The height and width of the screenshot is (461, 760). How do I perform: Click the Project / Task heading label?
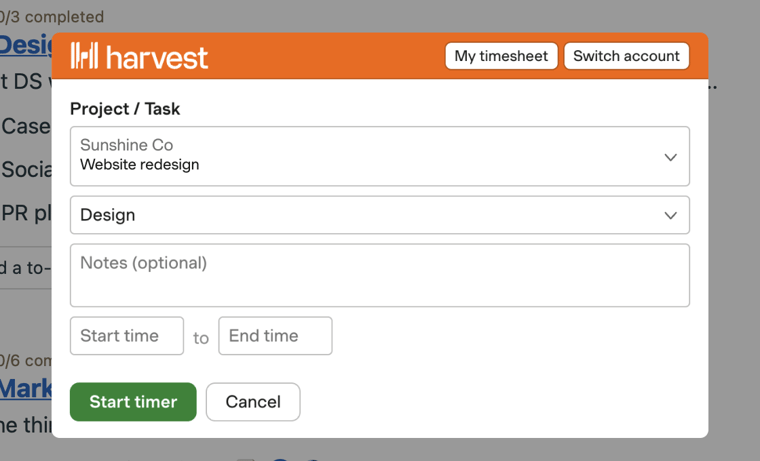(125, 109)
